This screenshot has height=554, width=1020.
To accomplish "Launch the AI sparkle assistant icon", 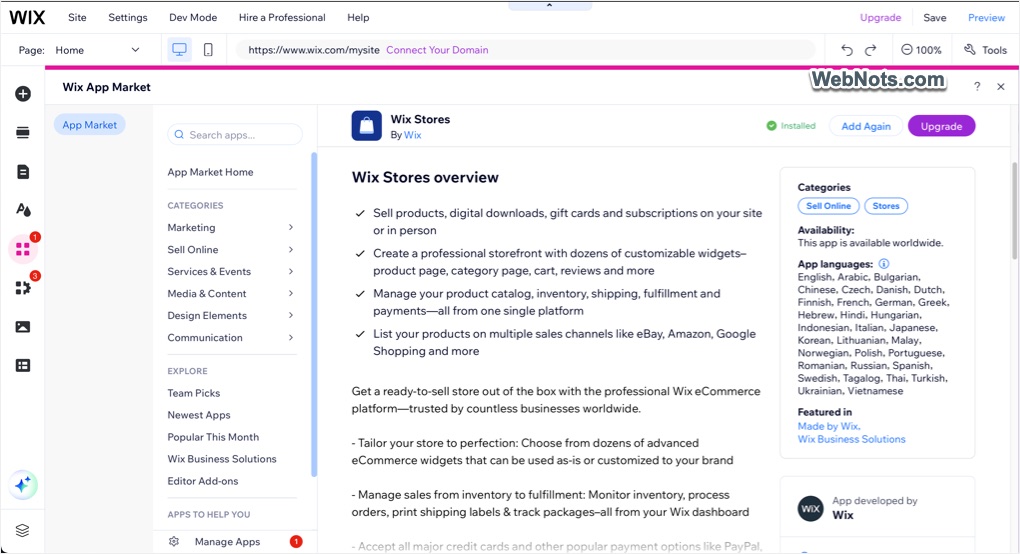I will [x=23, y=485].
